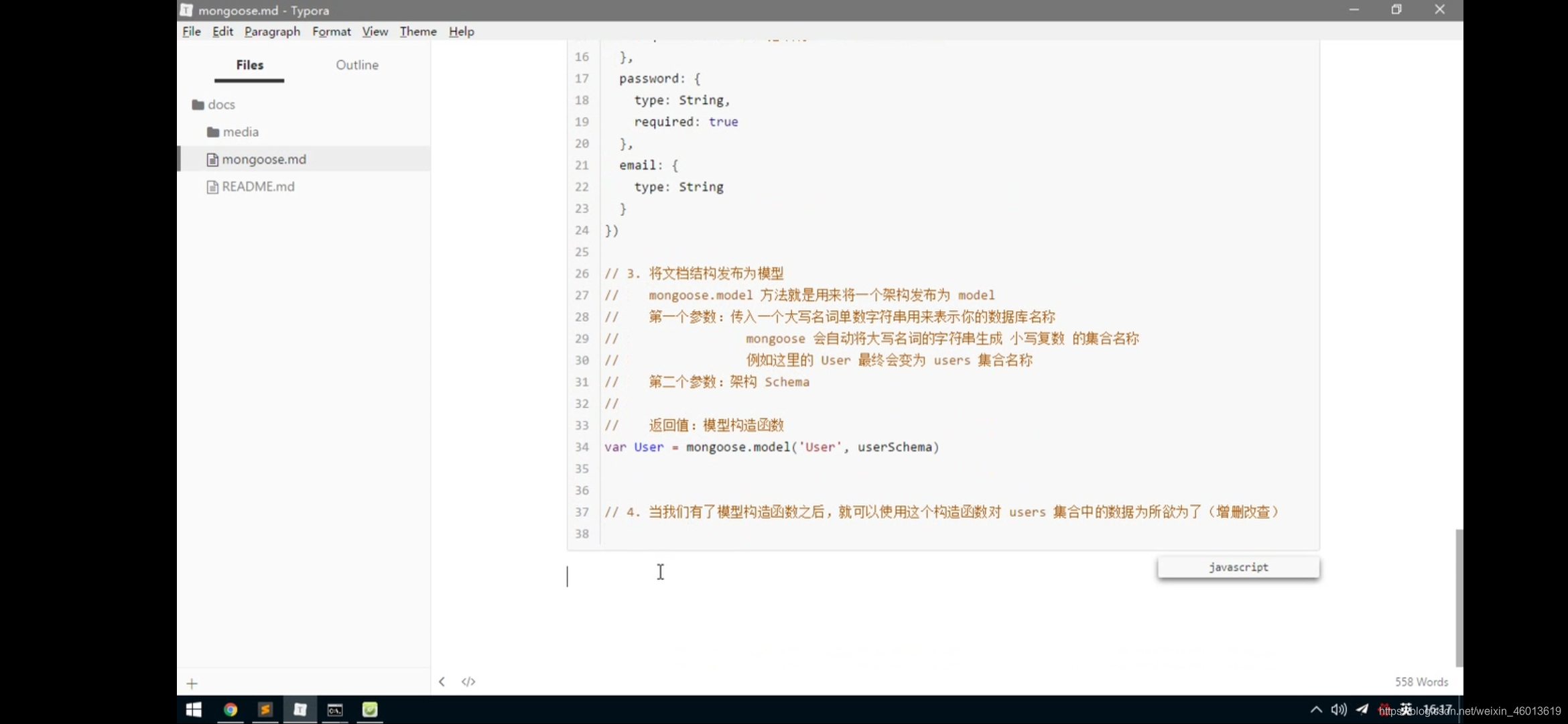
Task: Select mongoose.md in file list
Action: (263, 160)
